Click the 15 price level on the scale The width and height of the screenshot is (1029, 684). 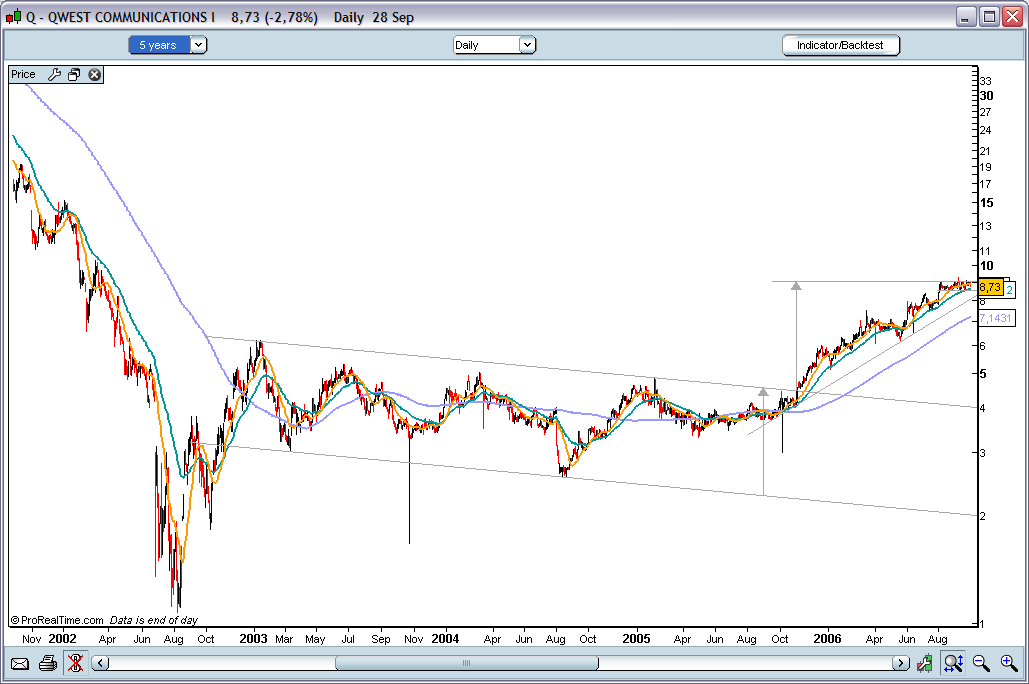click(x=986, y=202)
